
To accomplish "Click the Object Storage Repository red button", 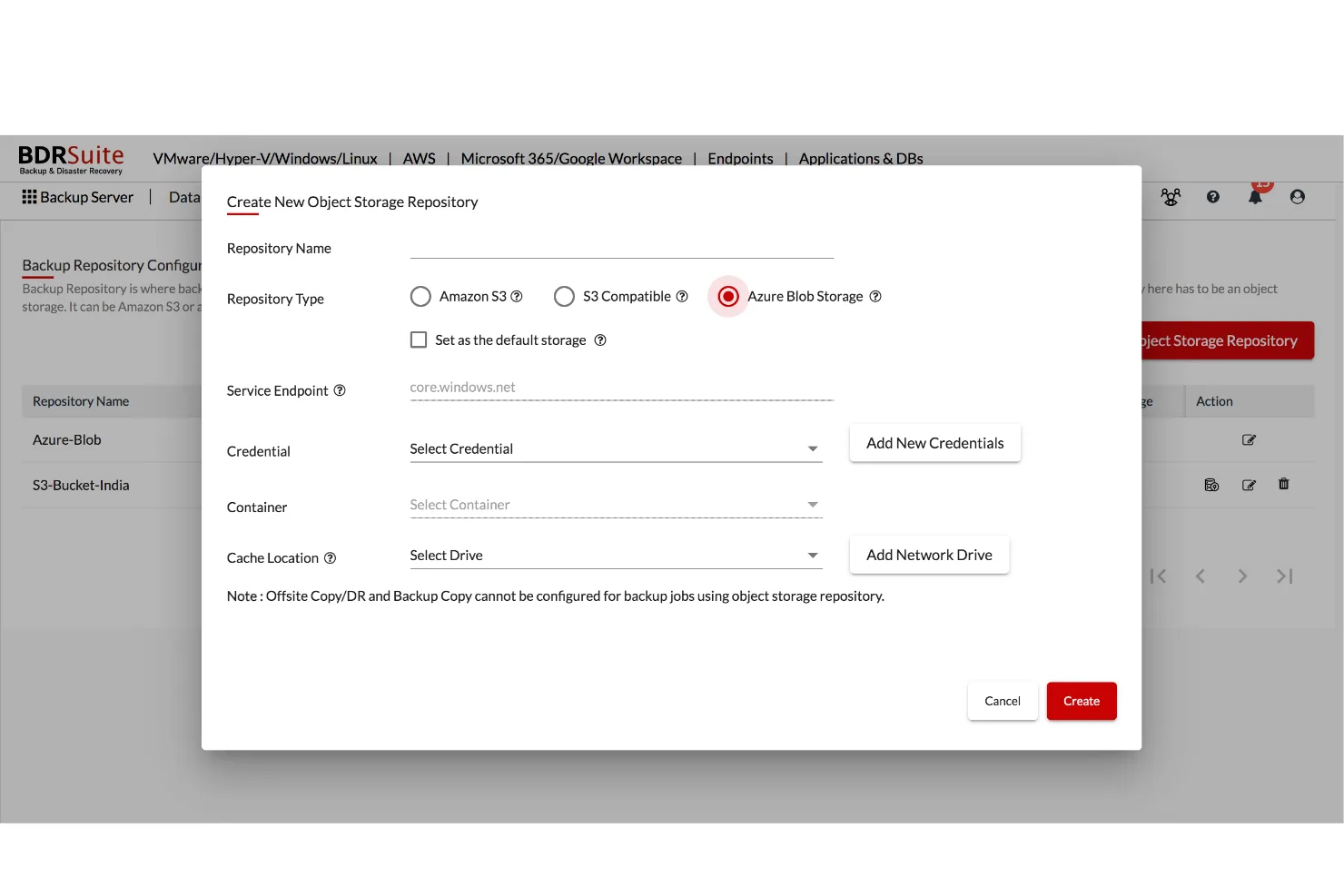I will 1228,340.
